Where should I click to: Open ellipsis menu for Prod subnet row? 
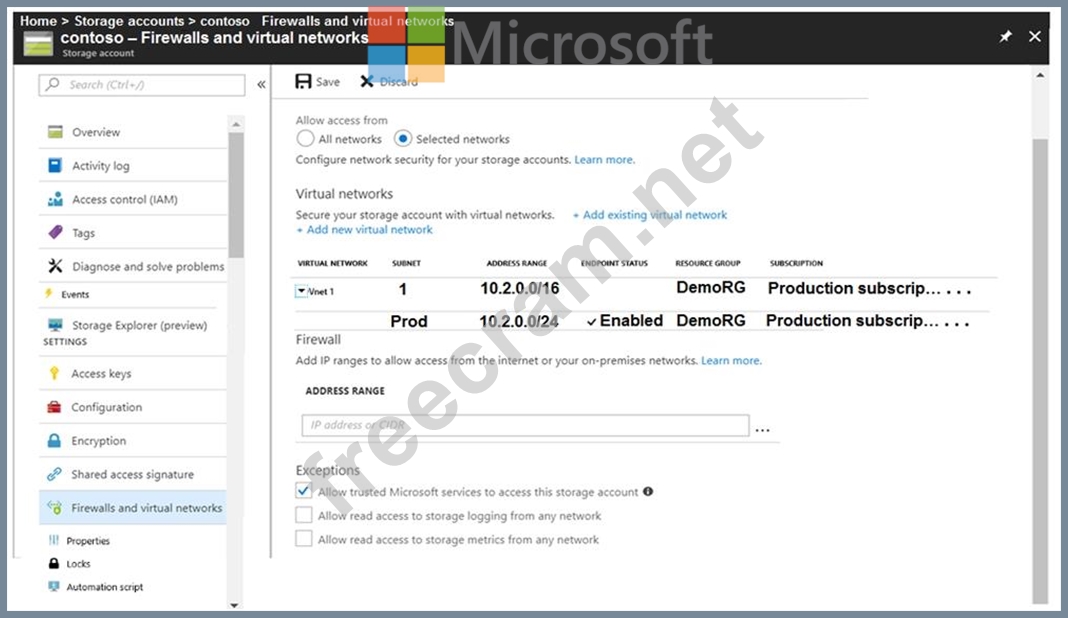coord(956,323)
